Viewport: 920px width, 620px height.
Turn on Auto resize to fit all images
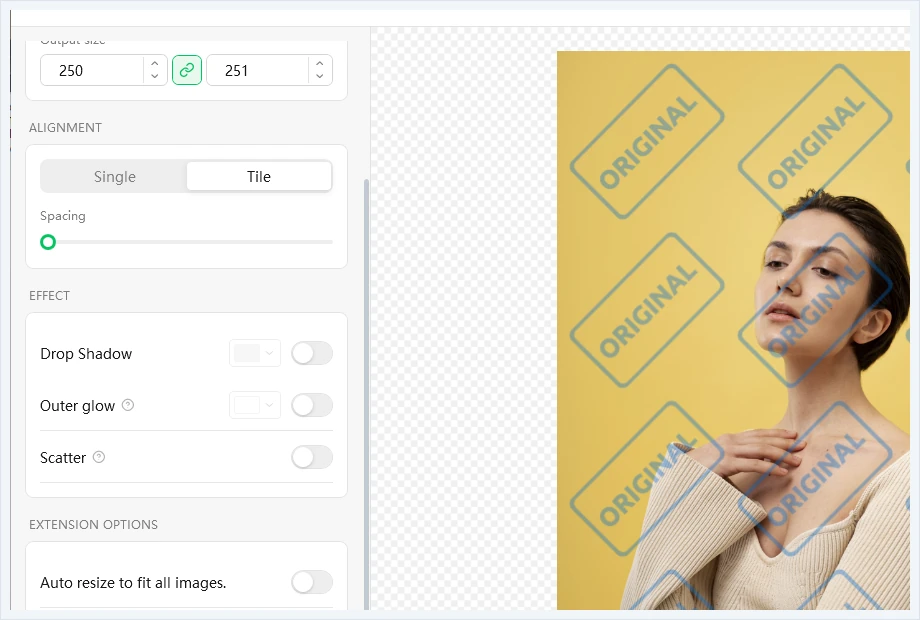(x=312, y=582)
